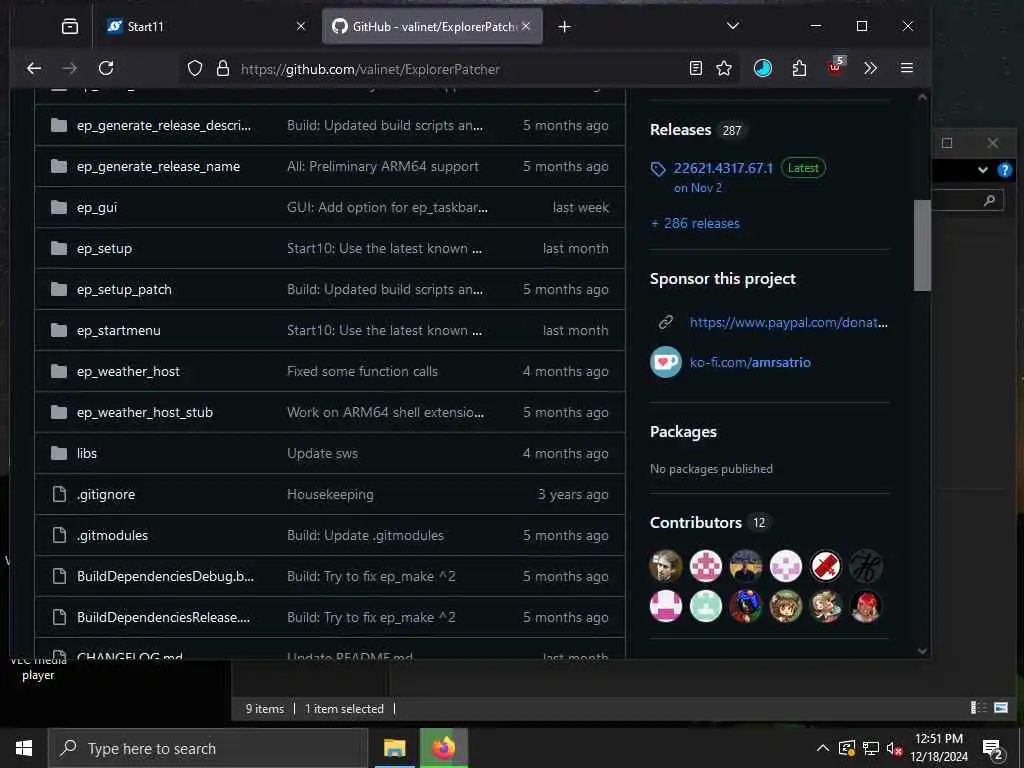Open the libs folder
1024x768 pixels.
[x=86, y=453]
